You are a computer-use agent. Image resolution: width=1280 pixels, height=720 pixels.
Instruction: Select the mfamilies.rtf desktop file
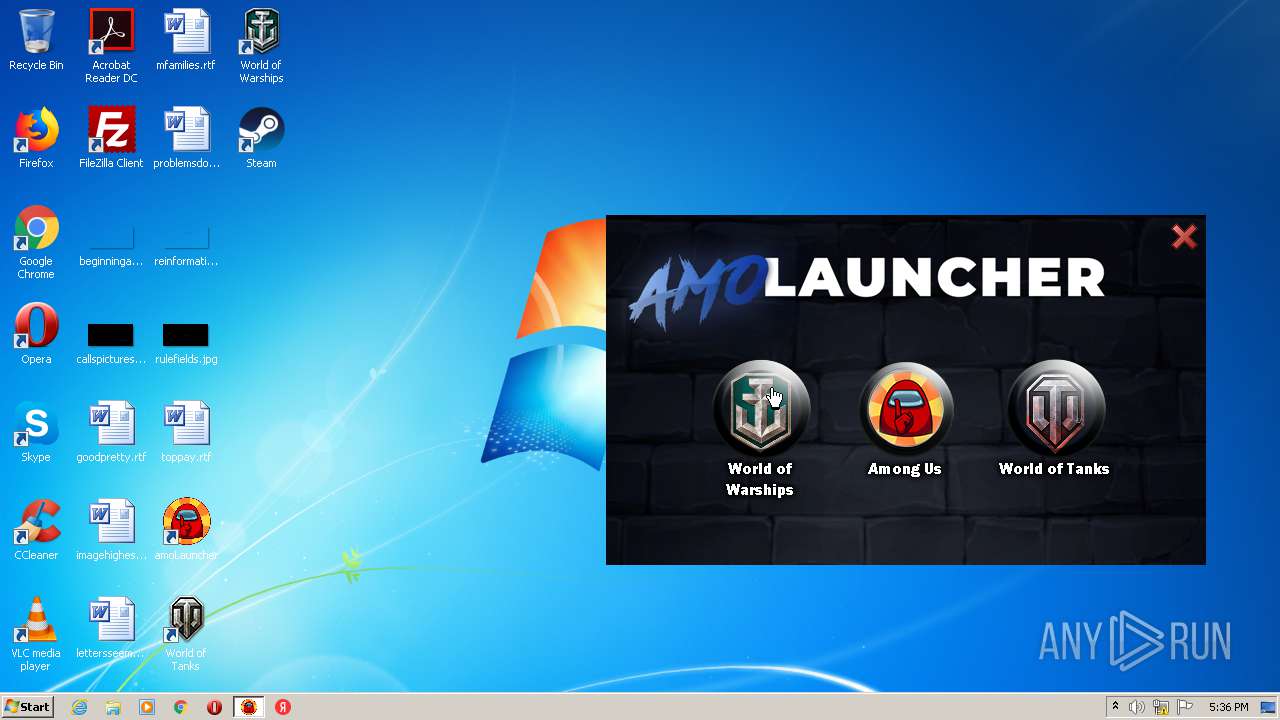(x=186, y=40)
